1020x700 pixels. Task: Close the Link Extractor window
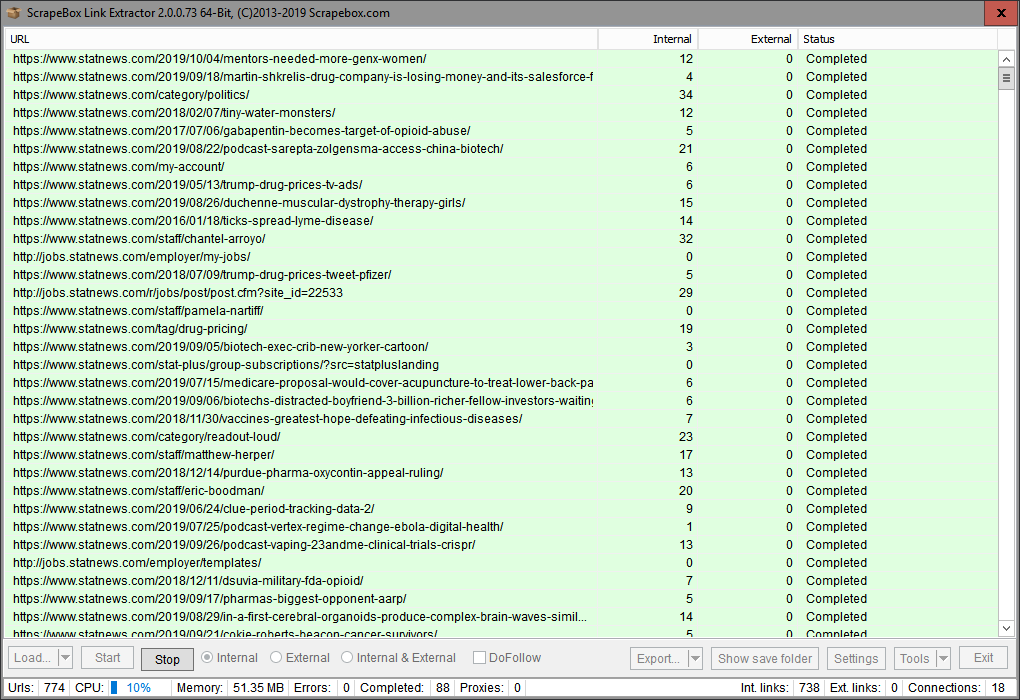click(1001, 13)
